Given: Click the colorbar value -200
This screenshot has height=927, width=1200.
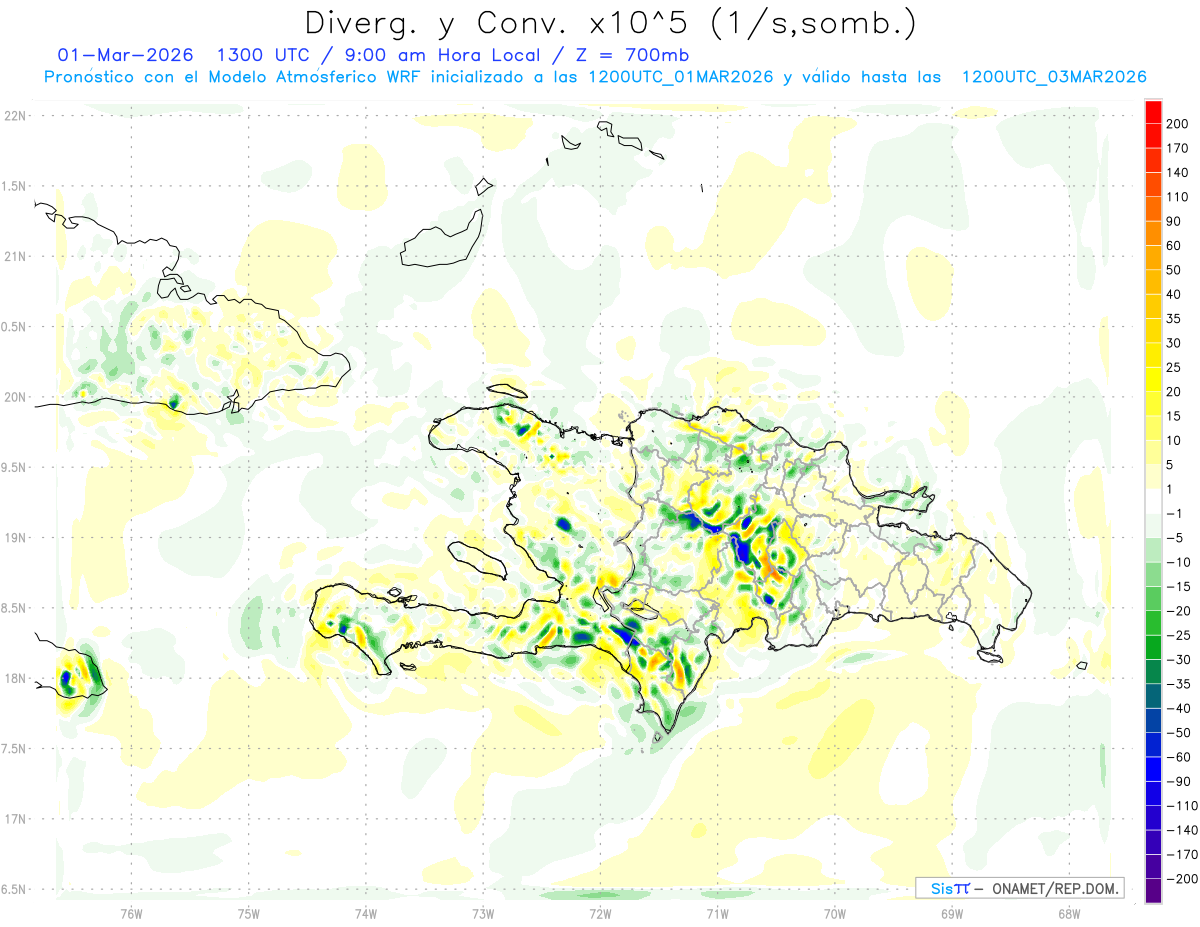Looking at the screenshot, I should 1183,879.
